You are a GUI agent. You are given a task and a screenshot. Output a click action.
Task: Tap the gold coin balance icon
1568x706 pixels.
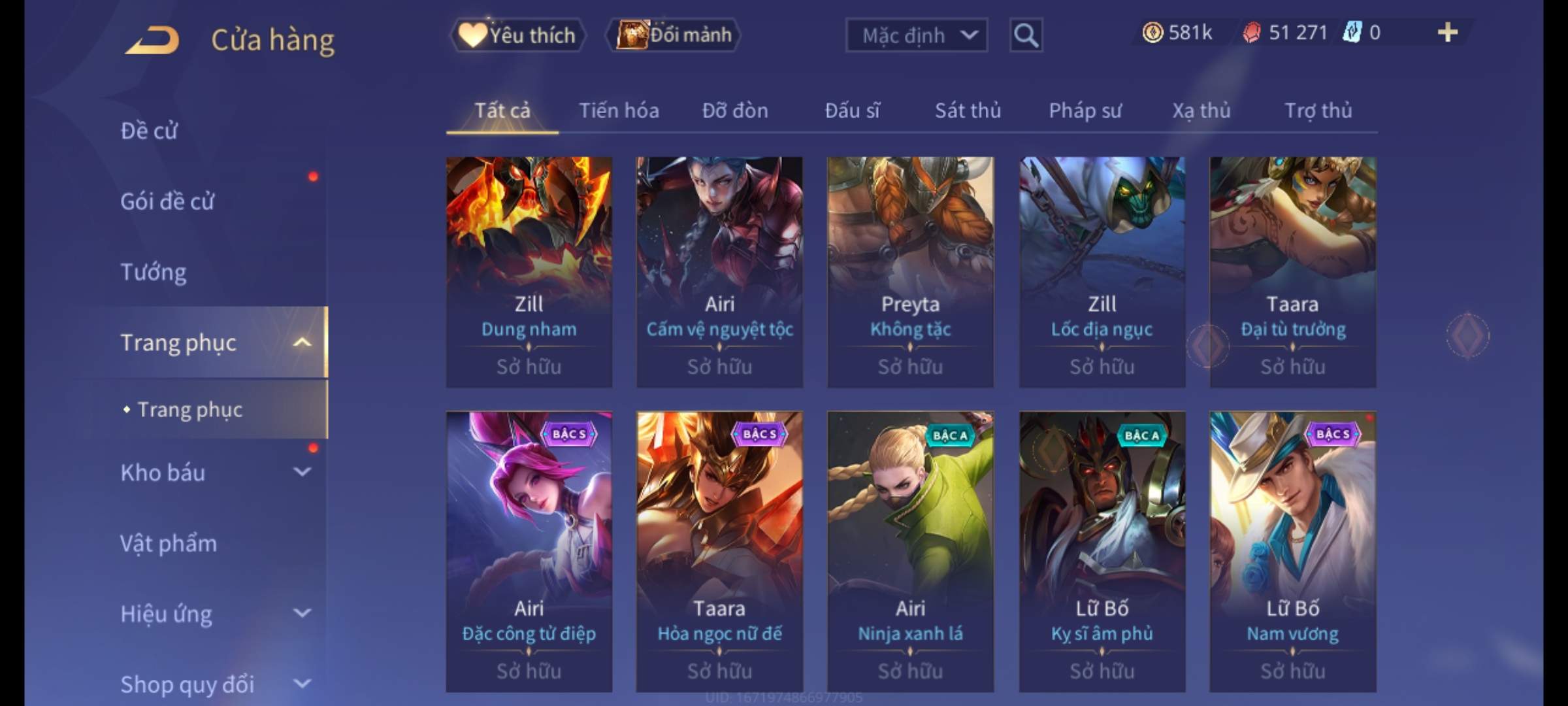1152,33
